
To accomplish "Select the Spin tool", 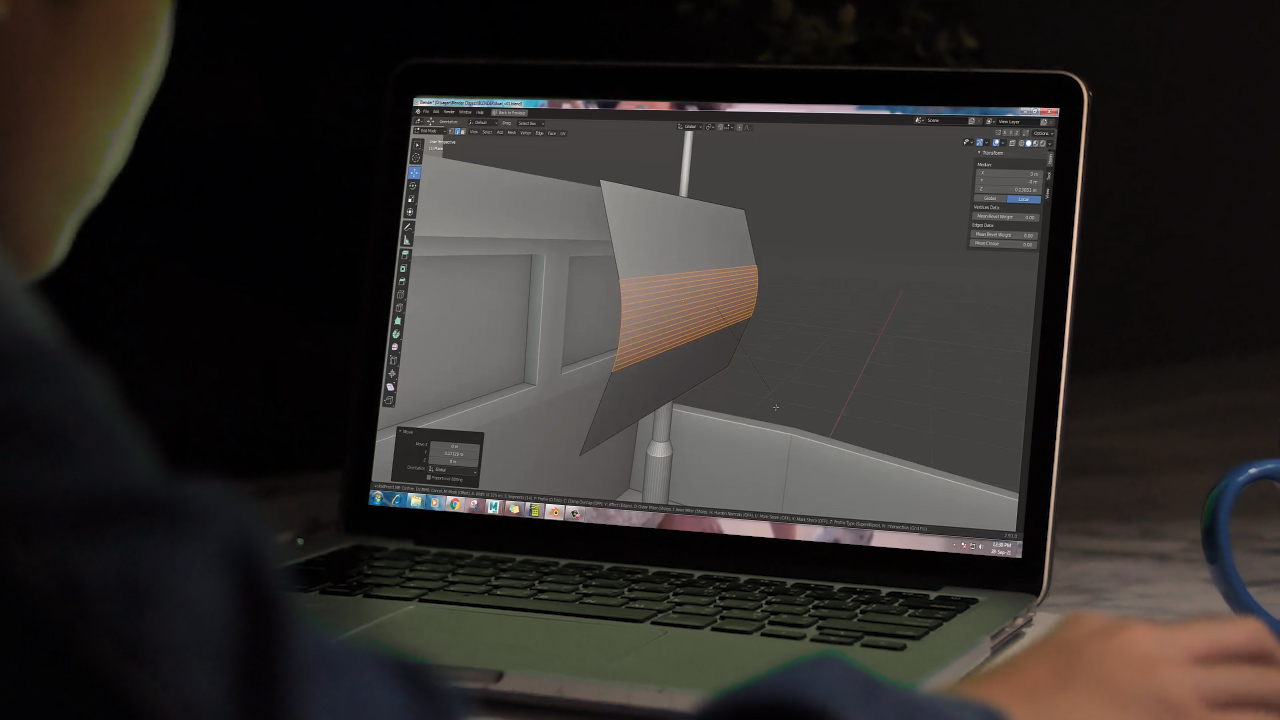I will click(396, 334).
